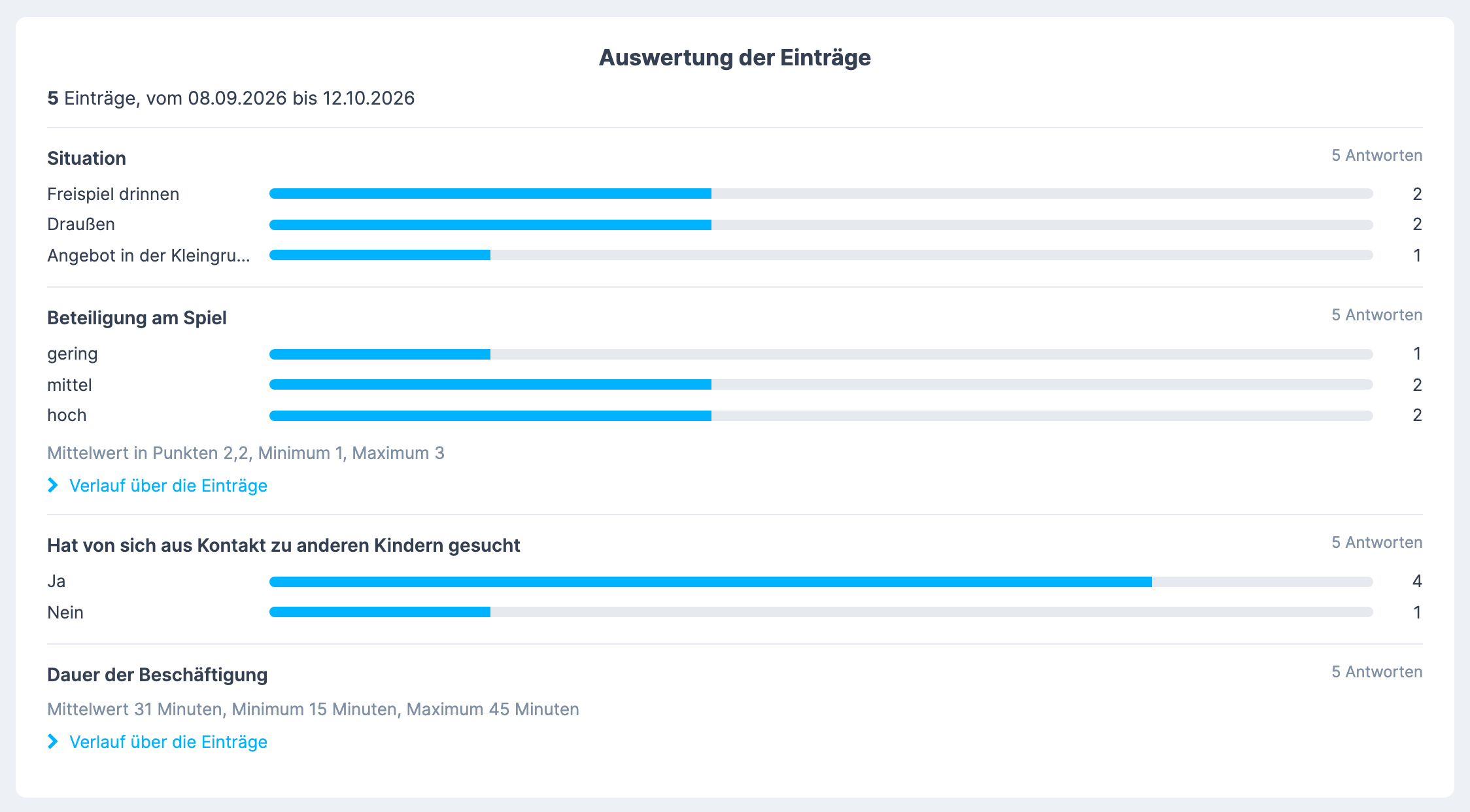Viewport: 1470px width, 812px height.
Task: Click the Auswertung der Einträge title
Action: [x=735, y=58]
